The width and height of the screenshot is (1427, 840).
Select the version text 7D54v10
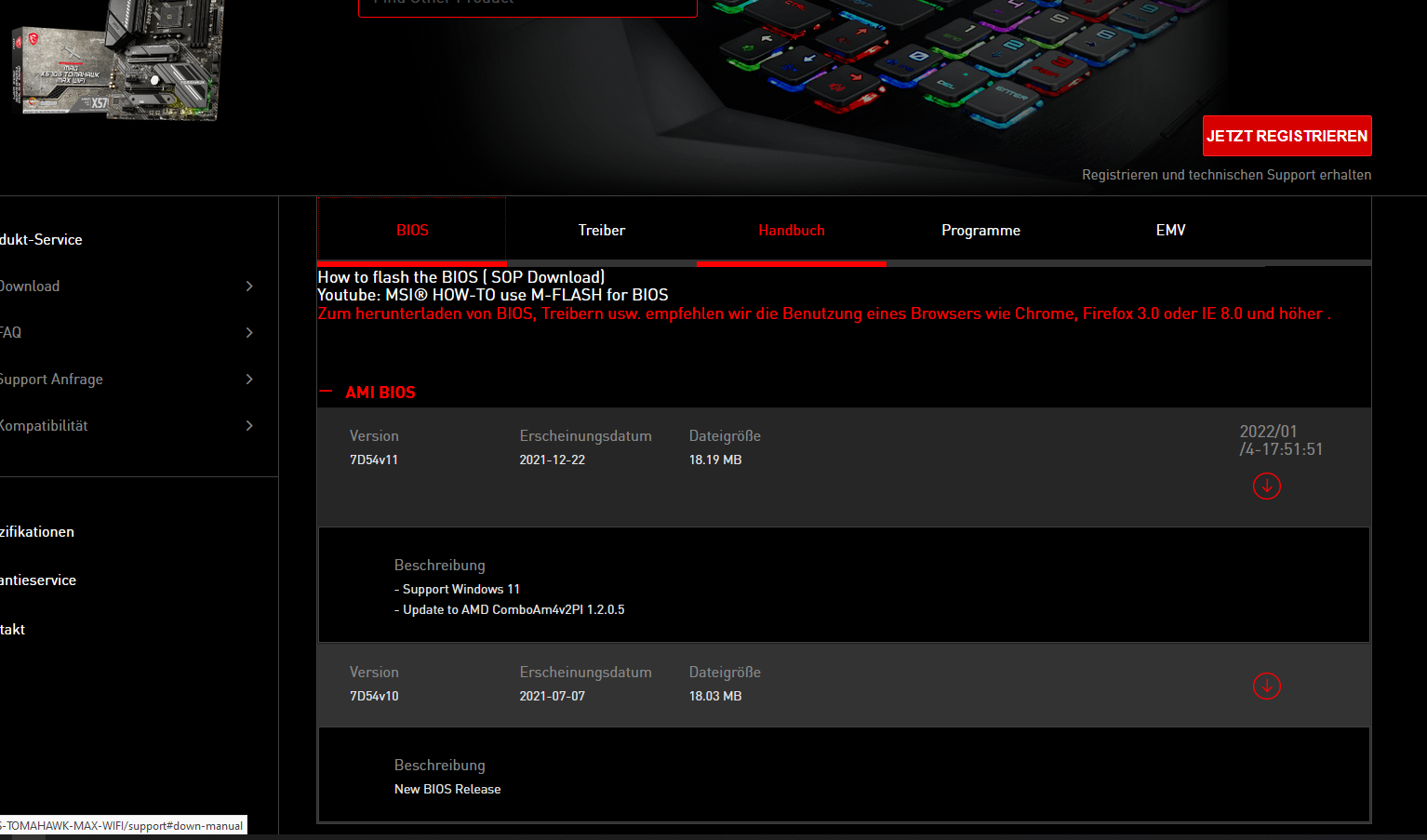(x=374, y=696)
